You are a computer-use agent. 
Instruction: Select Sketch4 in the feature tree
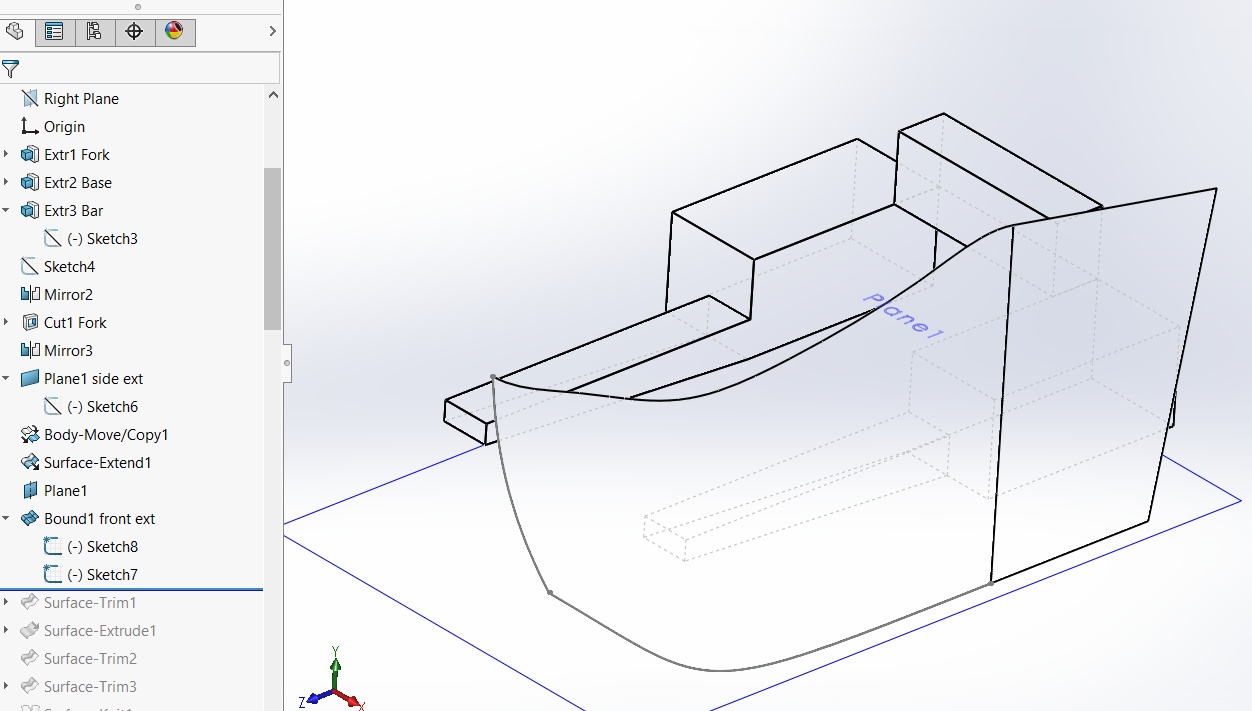[70, 266]
